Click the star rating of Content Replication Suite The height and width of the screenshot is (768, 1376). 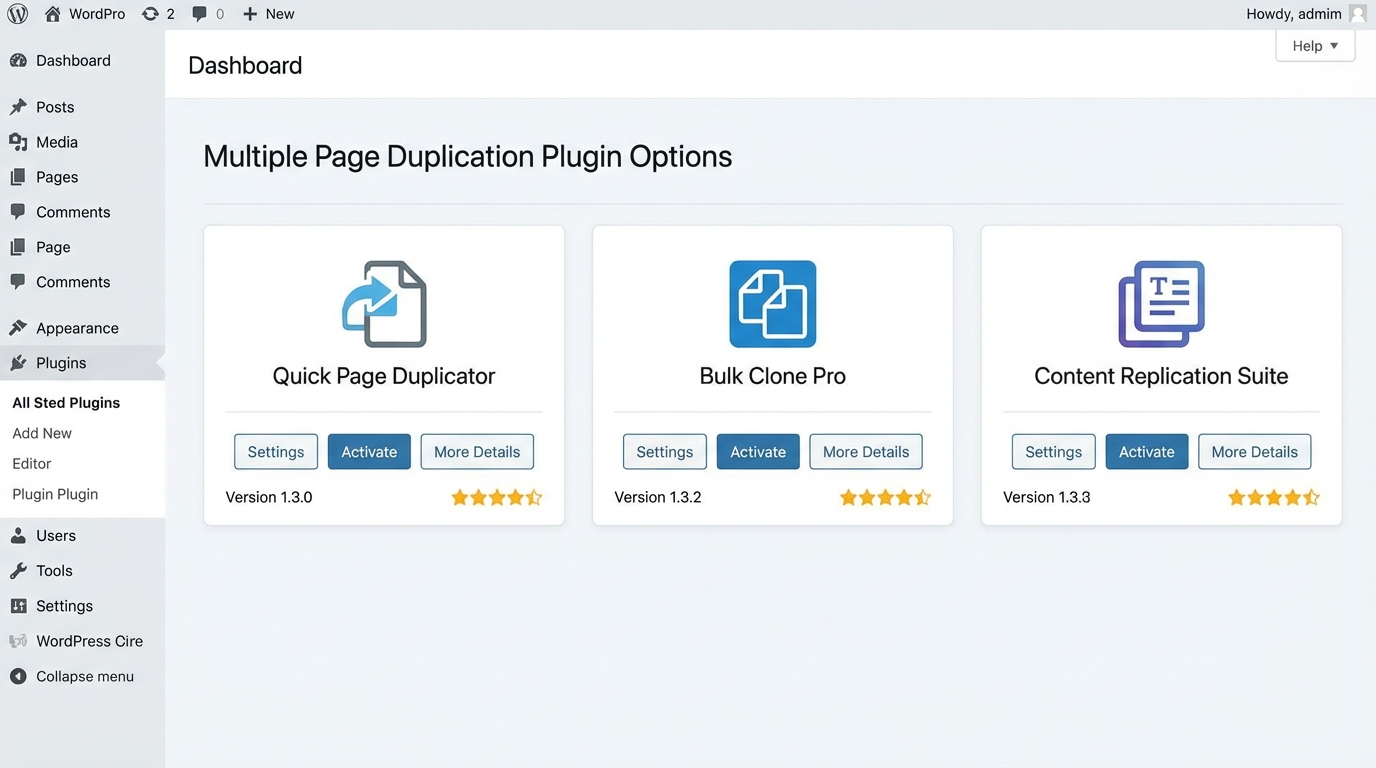[x=1273, y=496]
